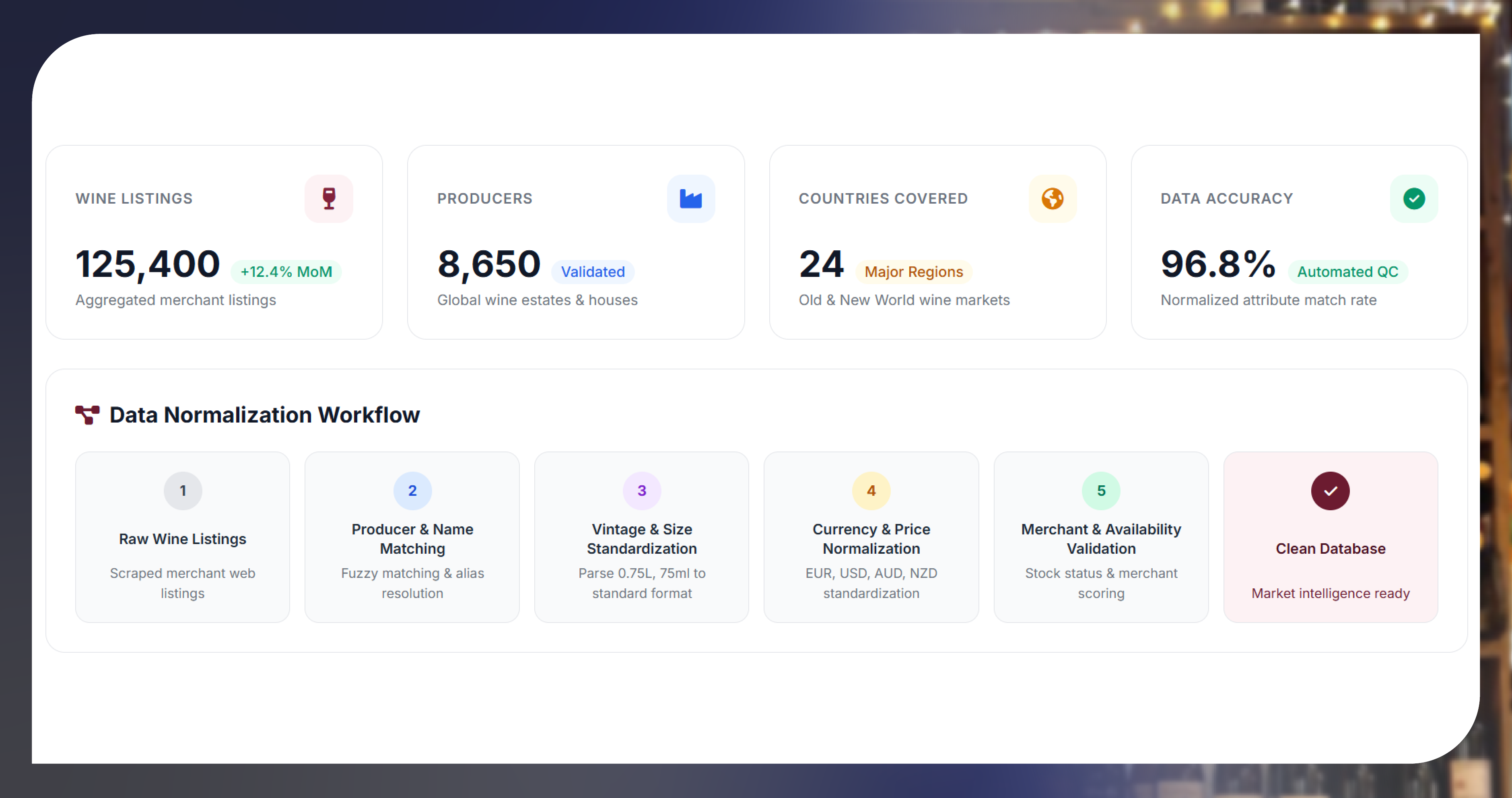
Task: Click the globe icon in Countries Covered card
Action: coord(1053,198)
